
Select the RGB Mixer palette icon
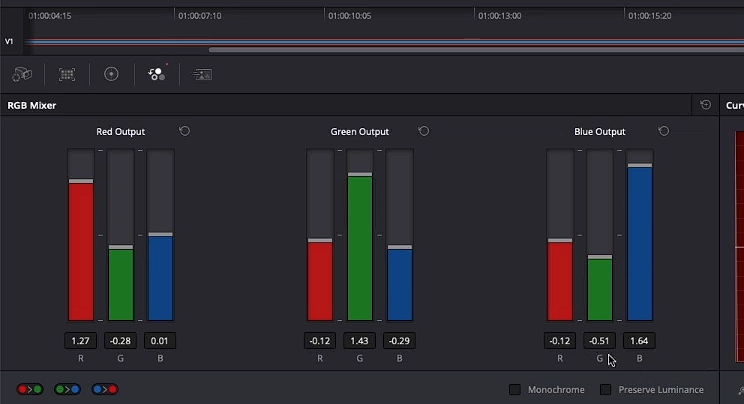pyautogui.click(x=157, y=74)
